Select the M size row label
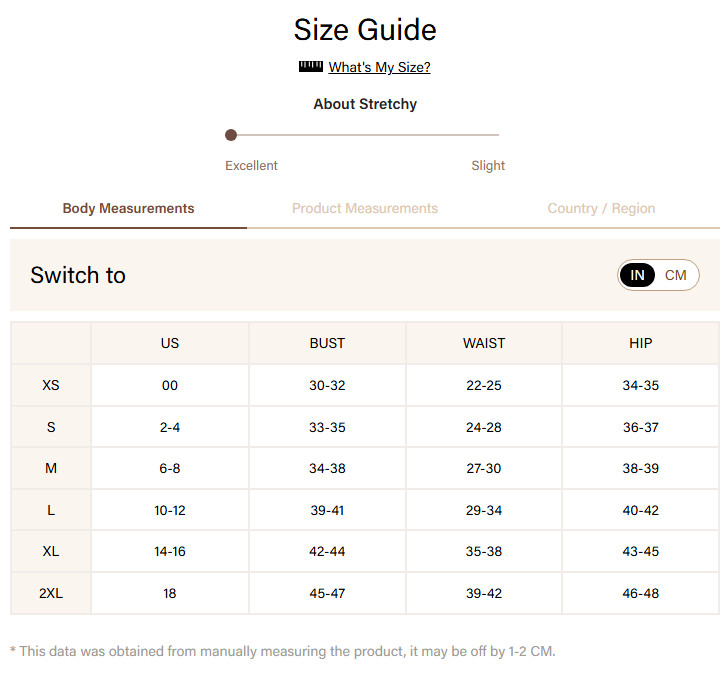The width and height of the screenshot is (728, 673). [x=51, y=468]
